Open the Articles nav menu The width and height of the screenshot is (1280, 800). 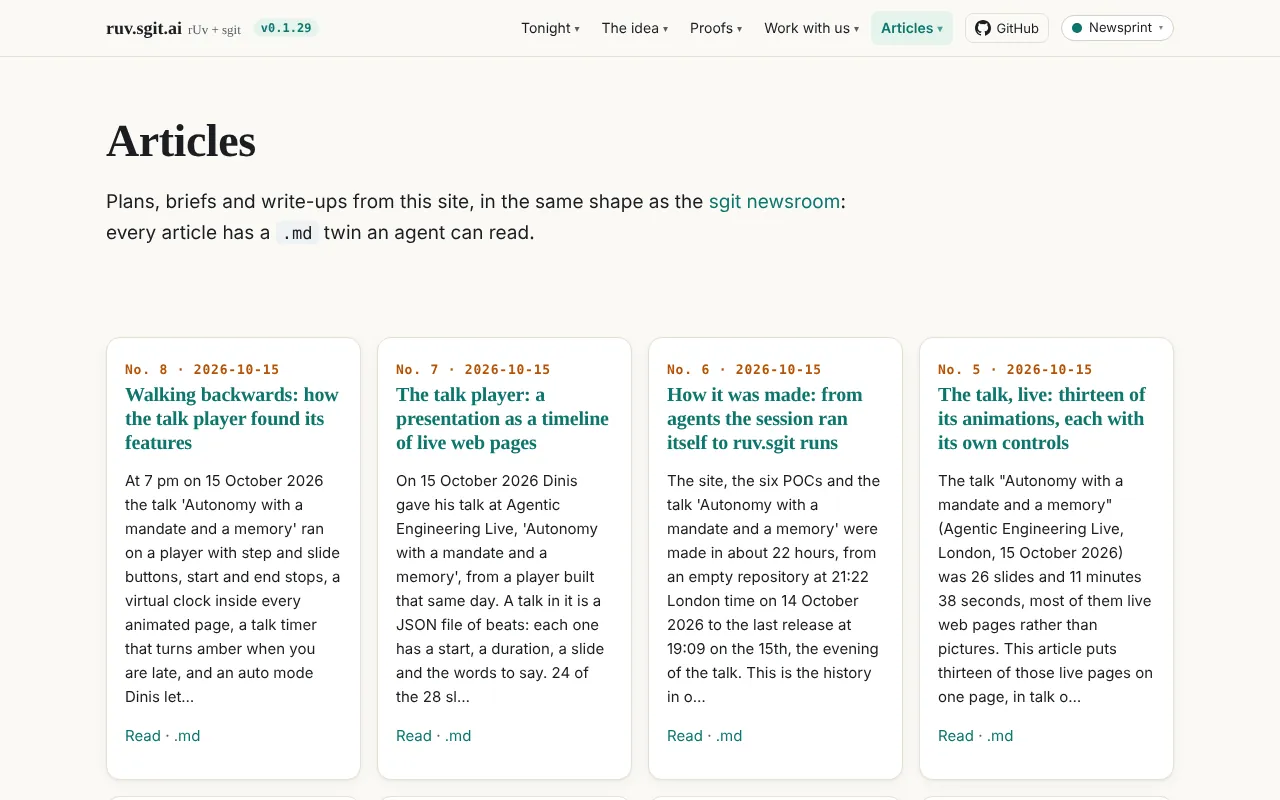click(912, 28)
